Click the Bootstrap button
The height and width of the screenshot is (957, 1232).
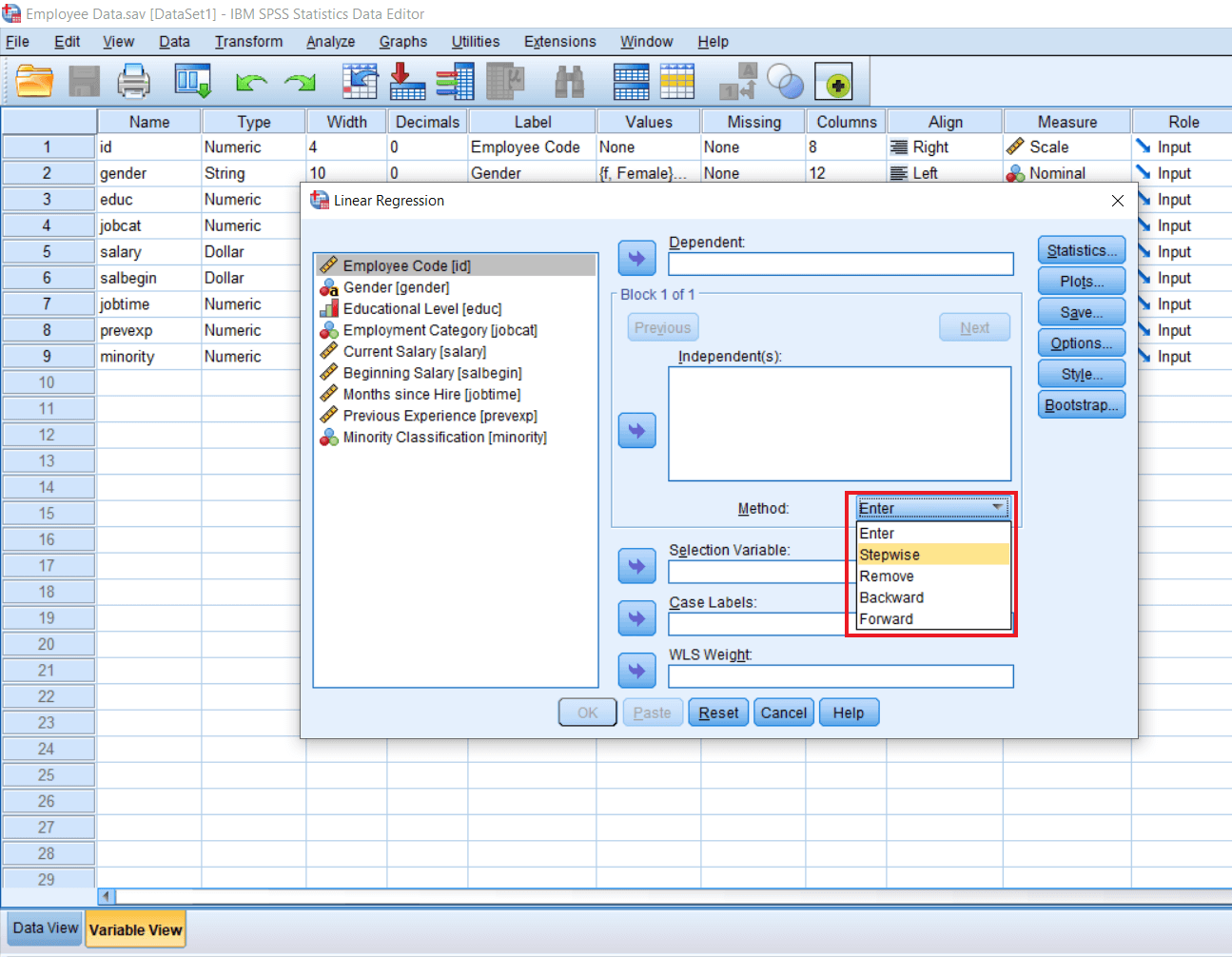pos(1081,404)
